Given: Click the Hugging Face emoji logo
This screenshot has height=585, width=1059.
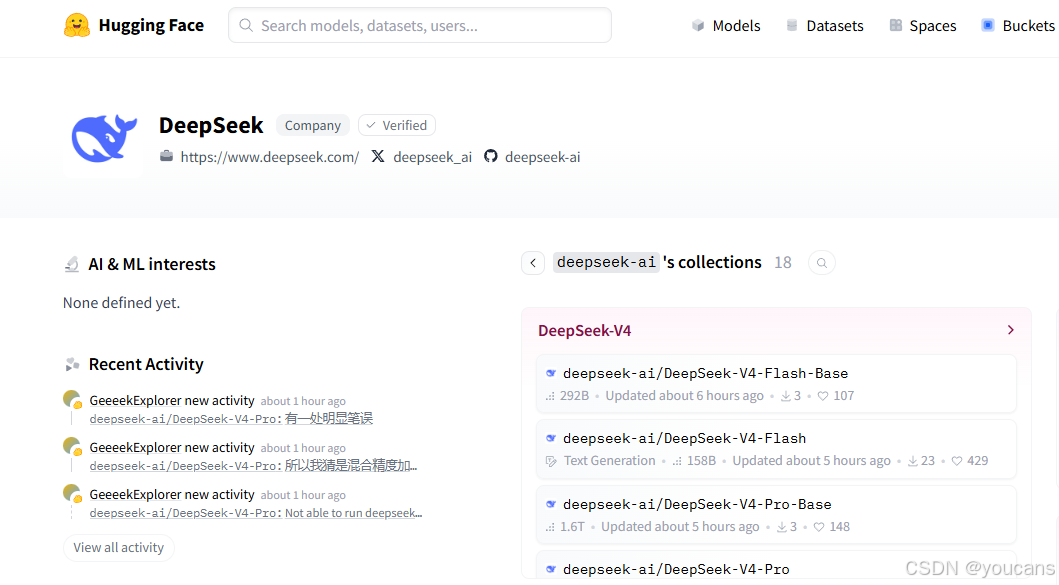Looking at the screenshot, I should [x=76, y=26].
